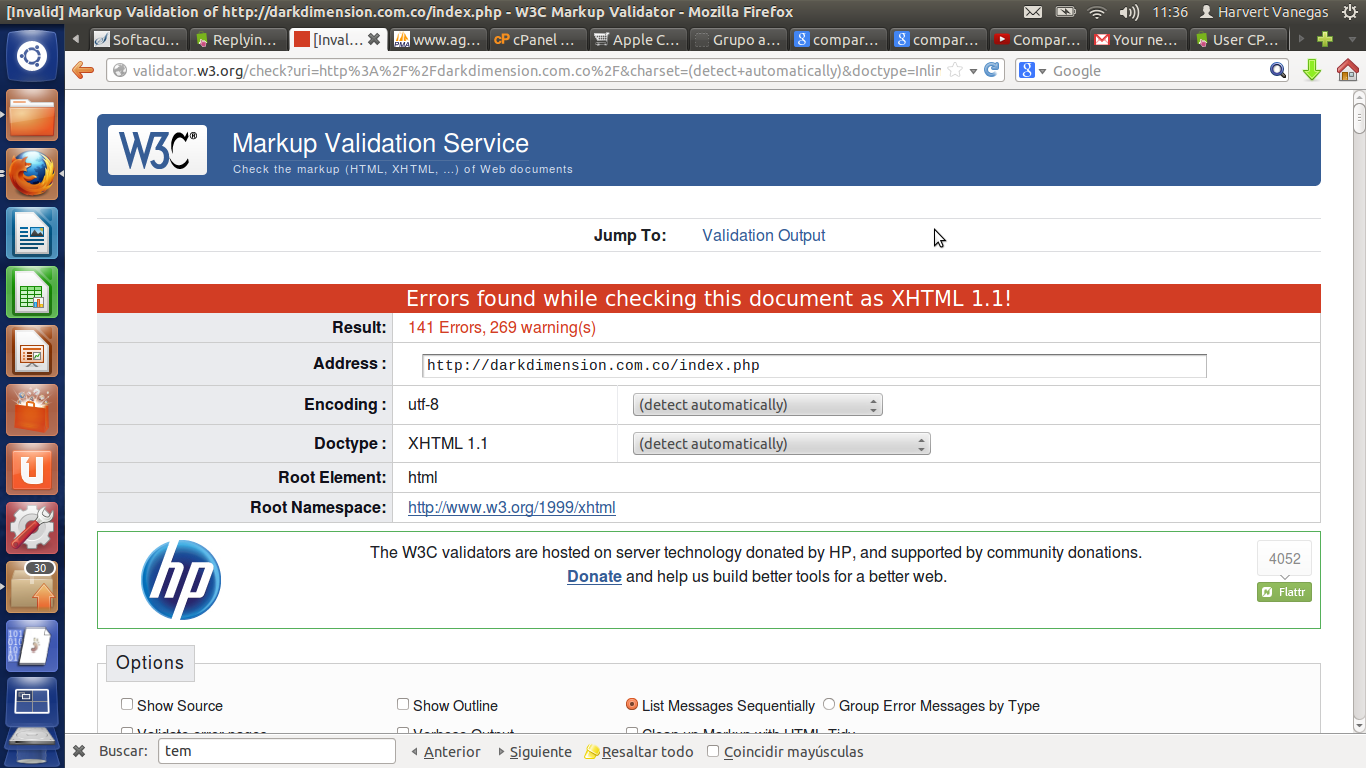Image resolution: width=1366 pixels, height=768 pixels.
Task: Click the Buscar find text field
Action: (277, 751)
